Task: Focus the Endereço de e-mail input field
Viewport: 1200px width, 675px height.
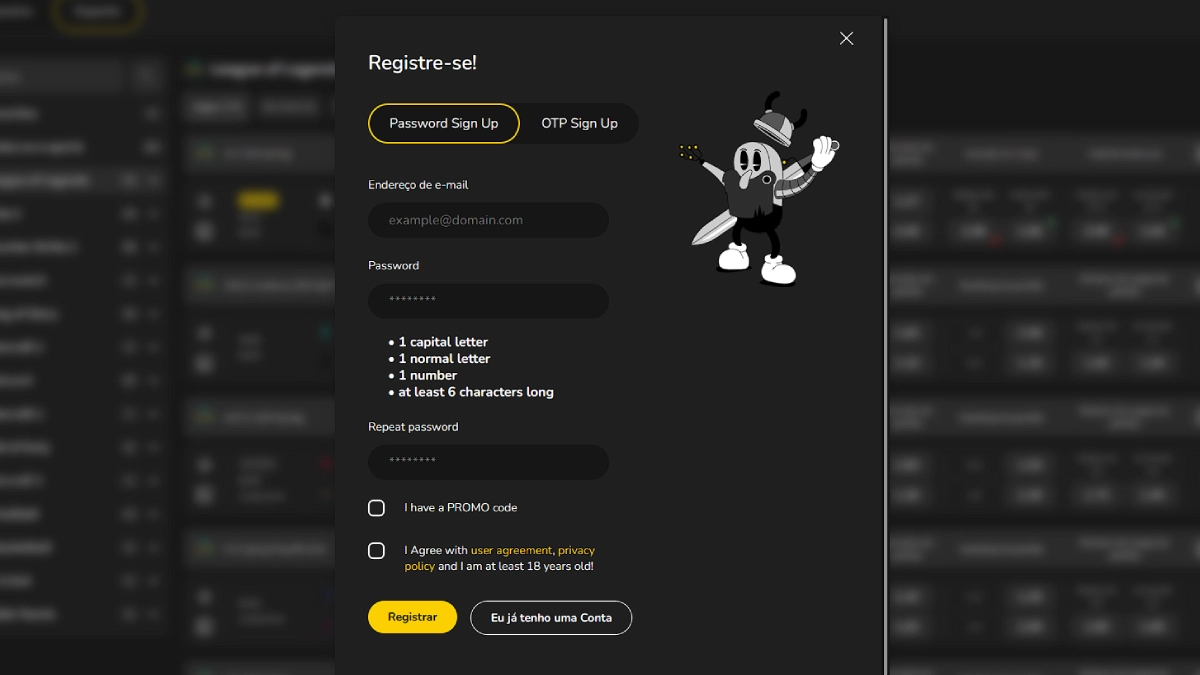Action: point(488,220)
